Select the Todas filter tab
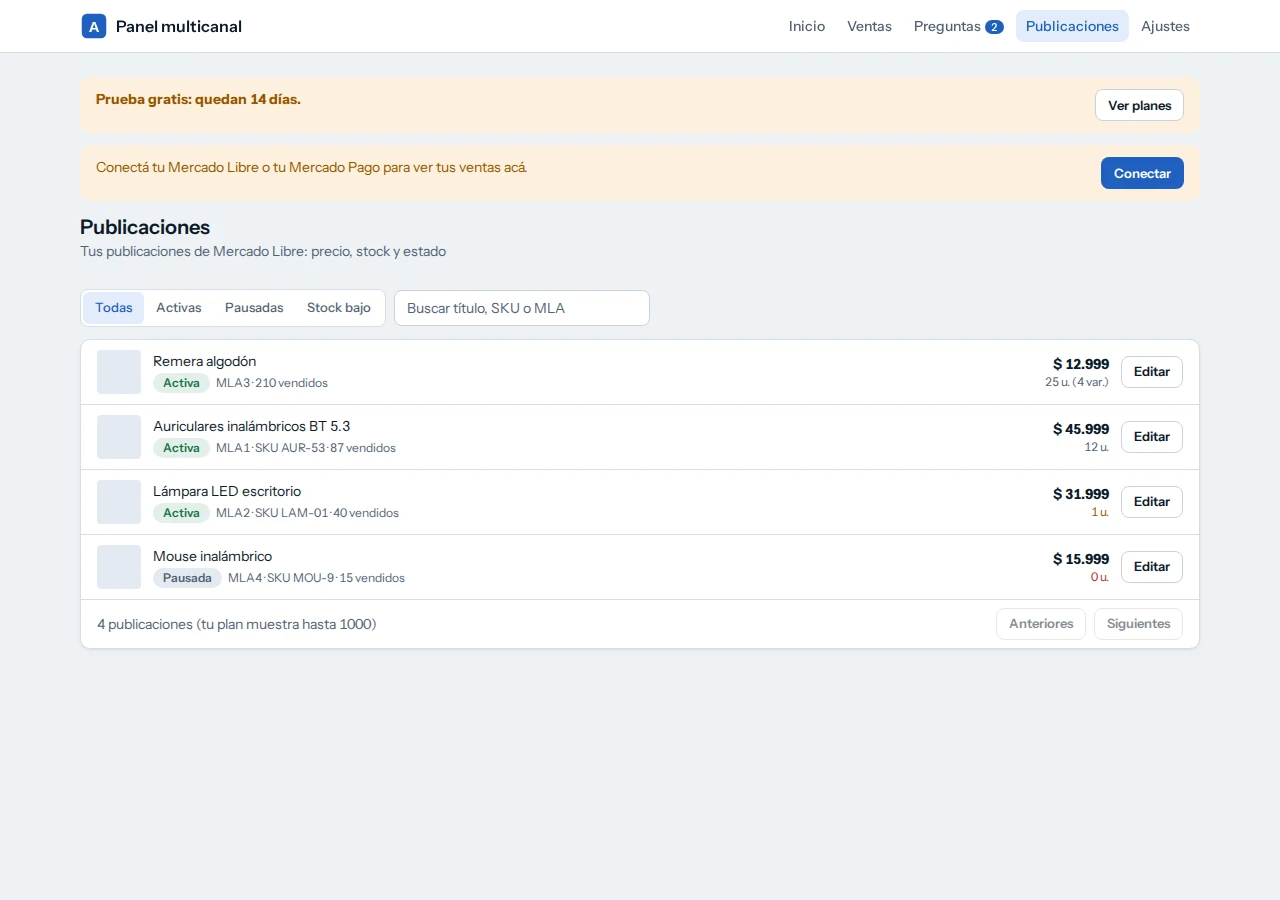The image size is (1280, 900). pos(114,308)
